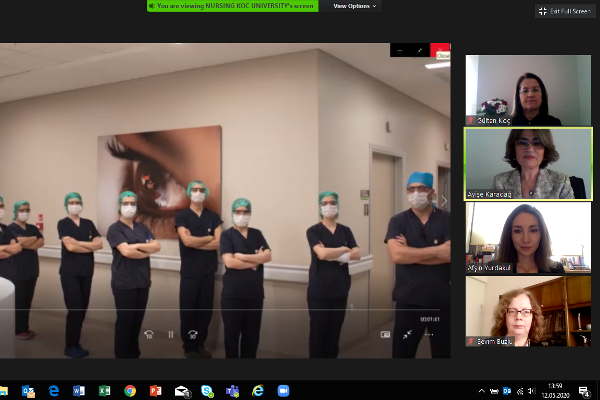The image size is (600, 400).
Task: Select Gülten Koç's video thumbnail
Action: point(528,90)
